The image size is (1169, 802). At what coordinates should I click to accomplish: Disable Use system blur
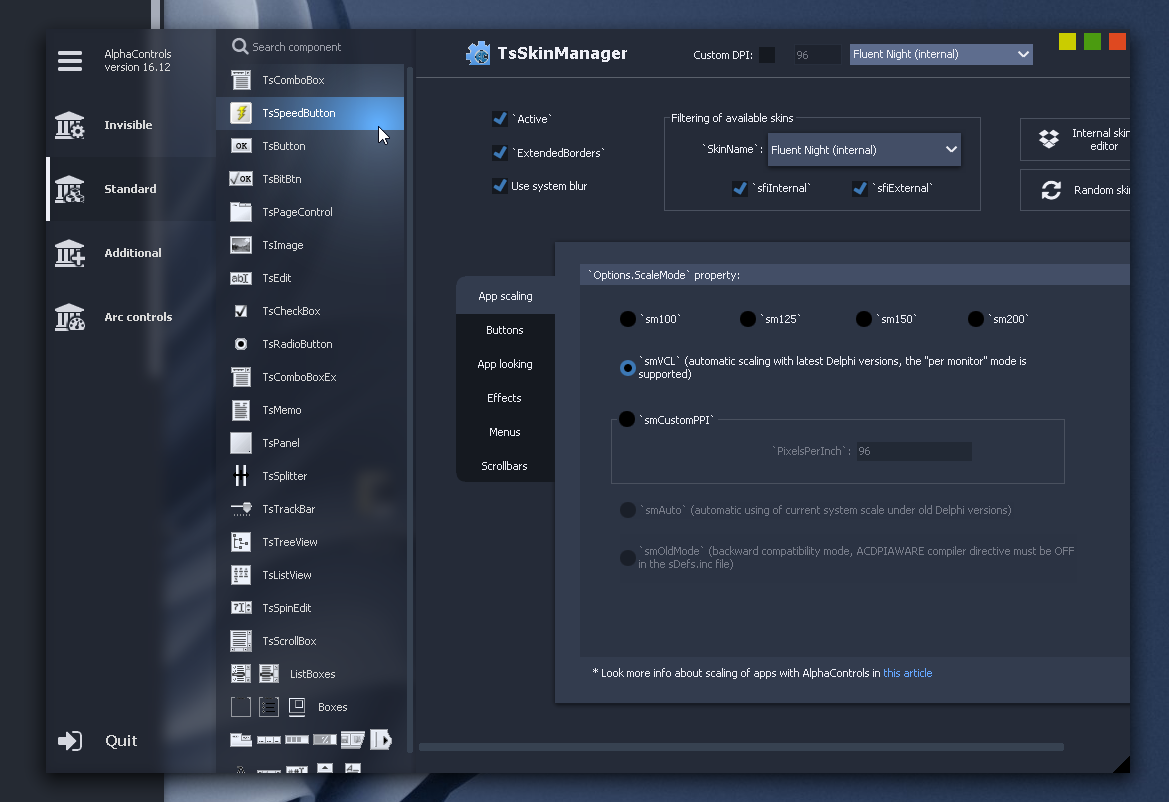coord(500,186)
